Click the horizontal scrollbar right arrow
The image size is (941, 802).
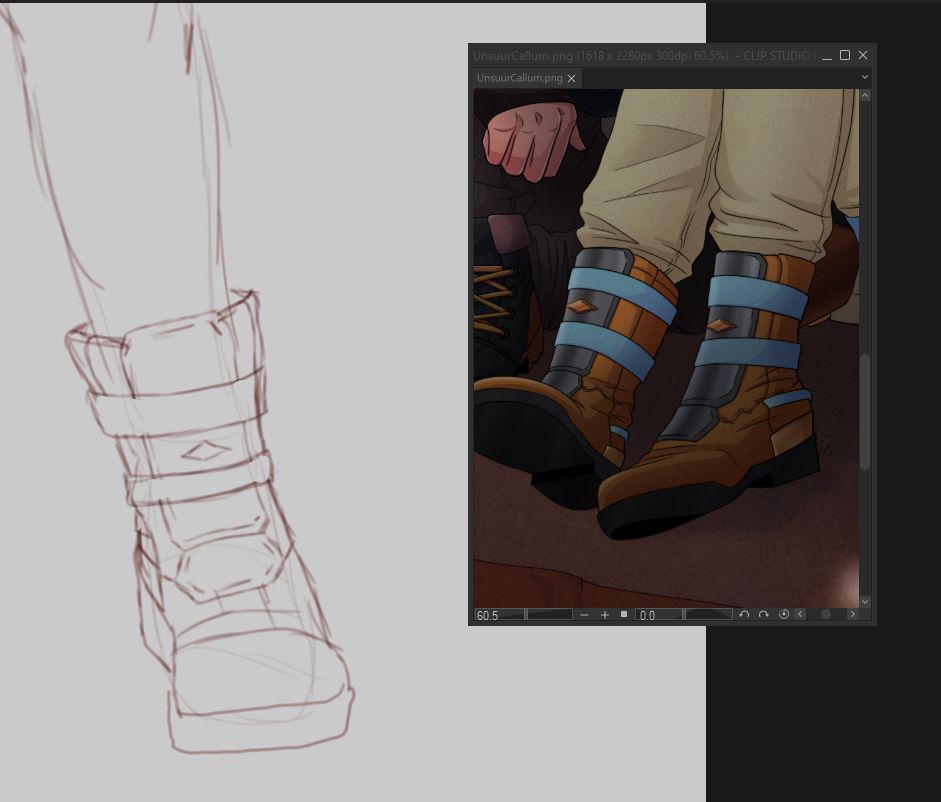852,614
